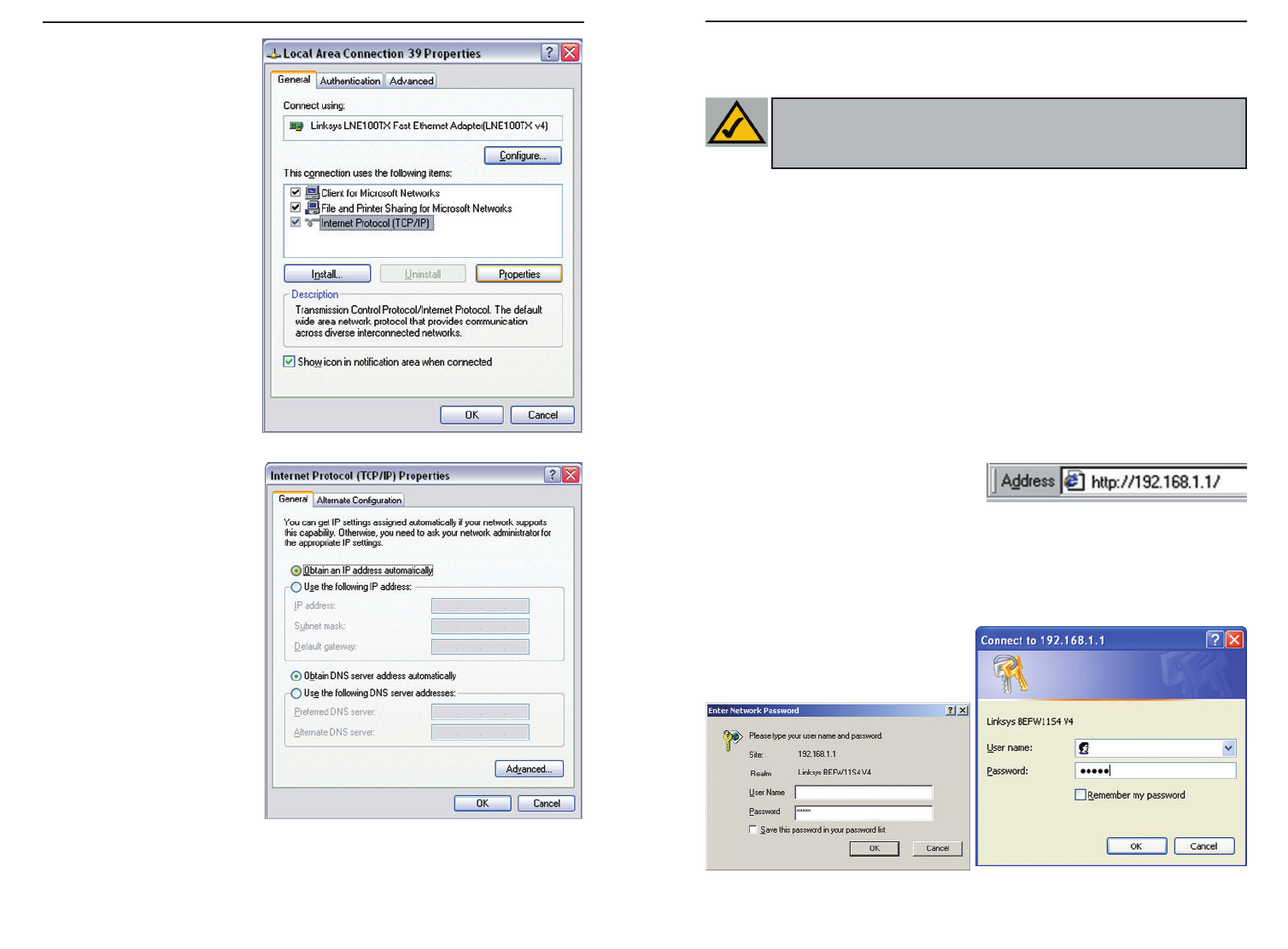Select Internet Protocol (TCP/IP) list item
The width and height of the screenshot is (1288, 949).
coord(376,223)
